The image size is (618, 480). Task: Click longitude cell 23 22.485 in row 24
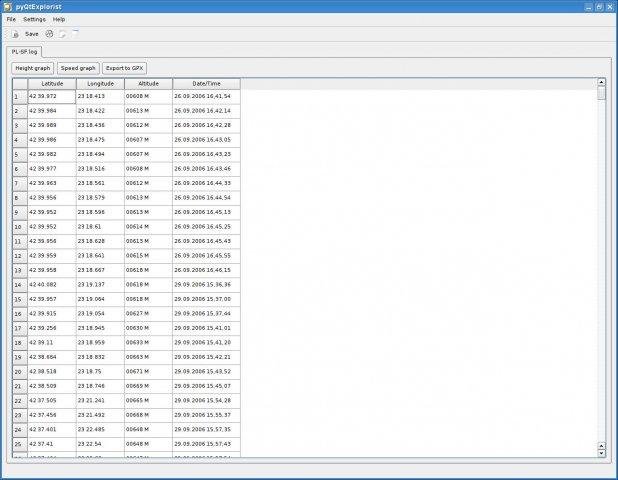click(101, 430)
